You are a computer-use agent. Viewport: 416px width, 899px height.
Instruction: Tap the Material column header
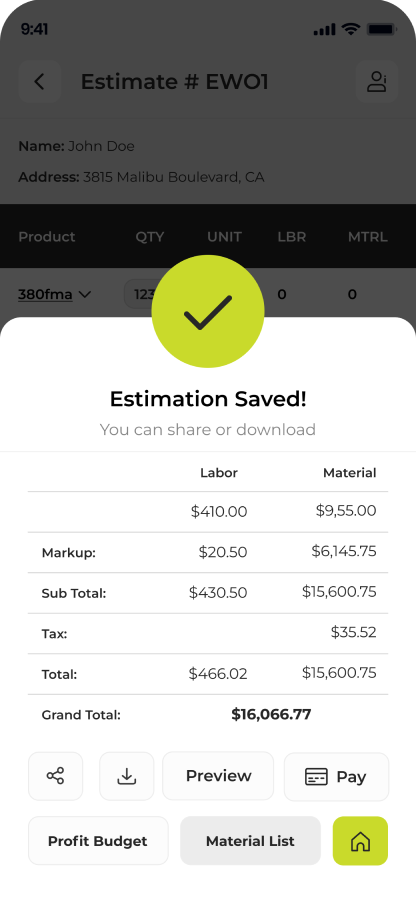pos(350,473)
